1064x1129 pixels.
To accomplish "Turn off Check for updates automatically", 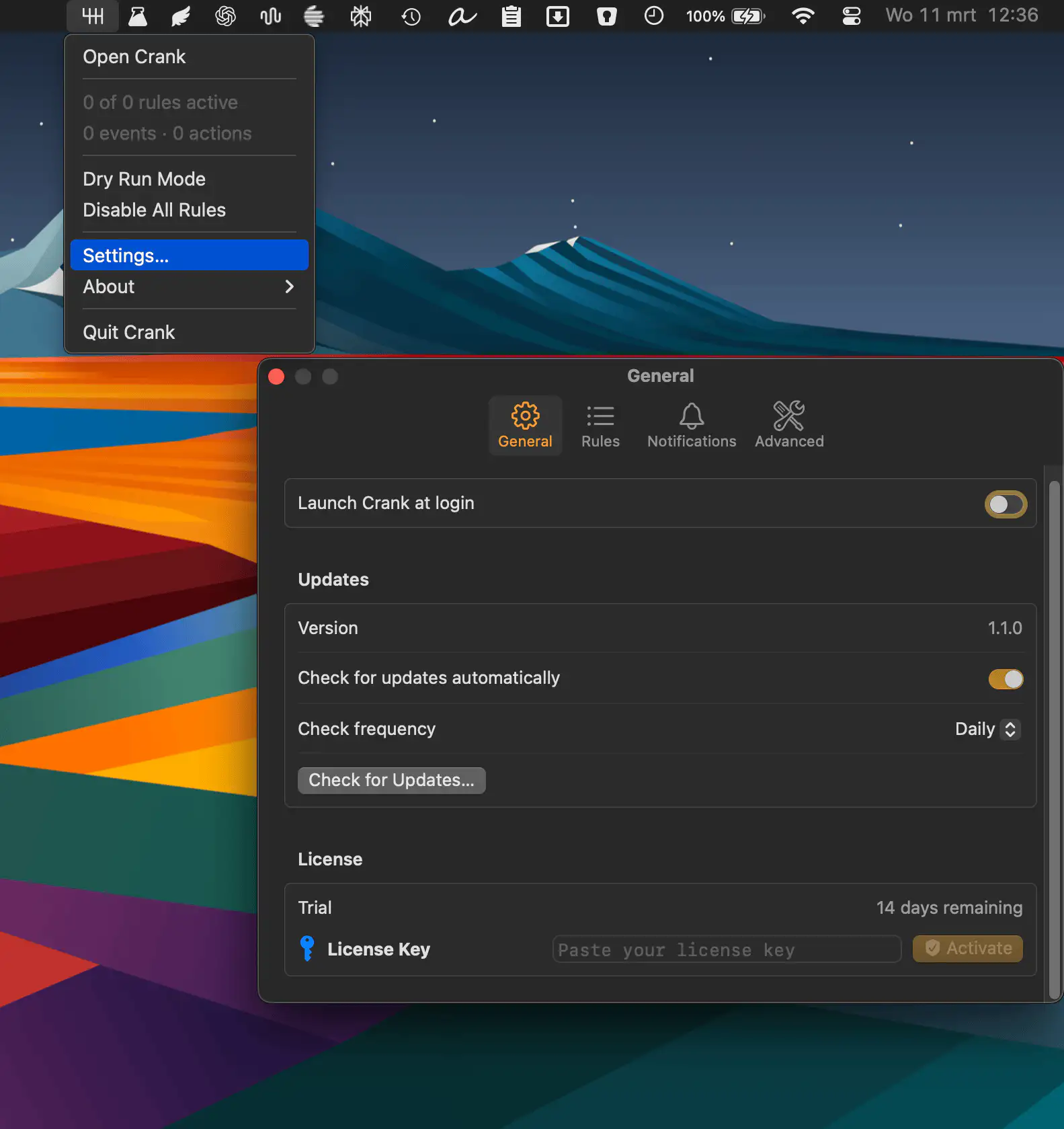I will pos(1005,679).
